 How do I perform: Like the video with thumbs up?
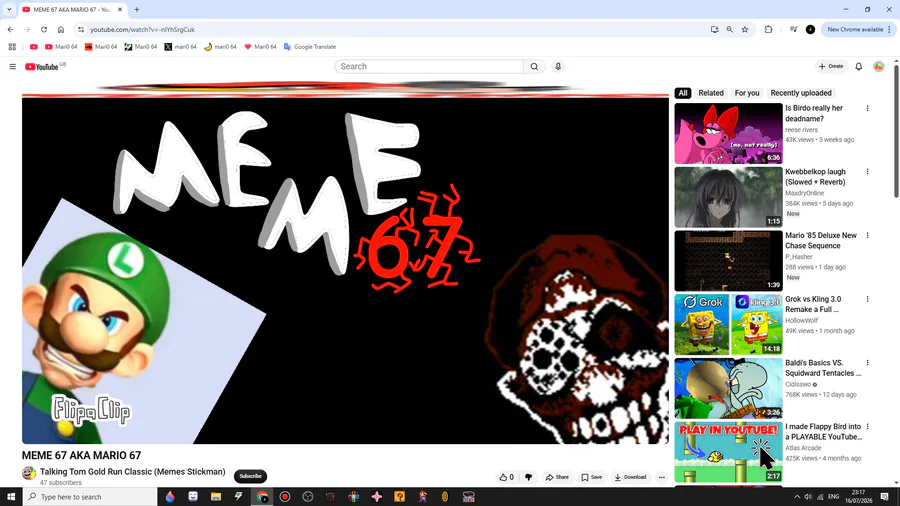tap(507, 477)
